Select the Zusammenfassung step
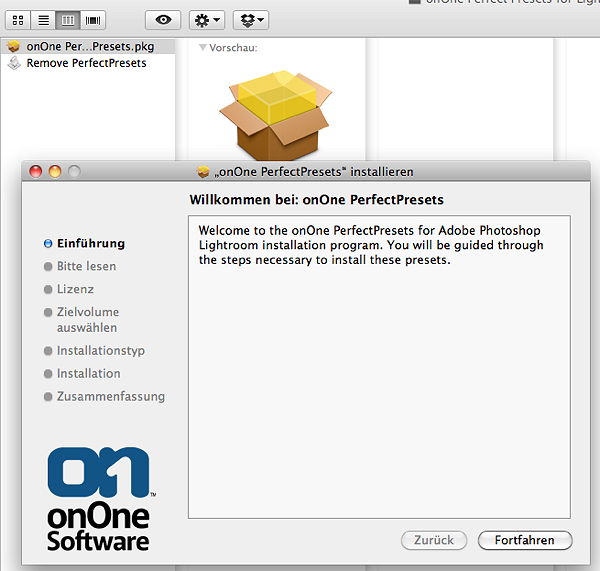Viewport: 600px width, 571px height. click(111, 396)
